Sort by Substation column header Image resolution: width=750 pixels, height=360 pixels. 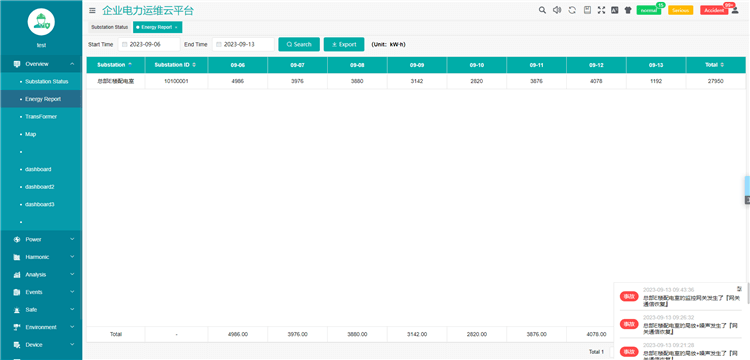pos(115,65)
